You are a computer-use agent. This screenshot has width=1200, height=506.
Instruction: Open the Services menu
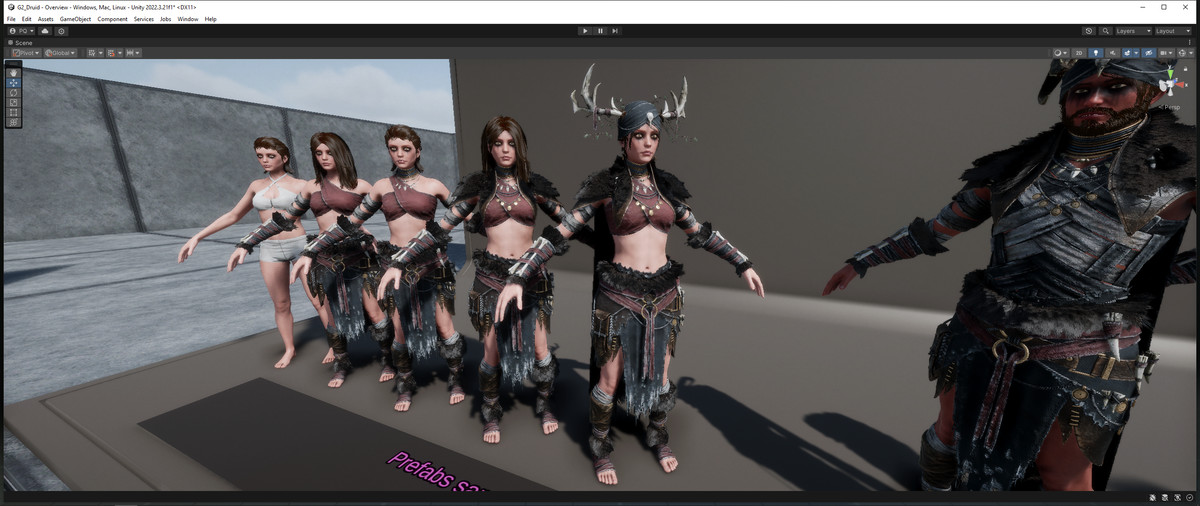tap(144, 19)
